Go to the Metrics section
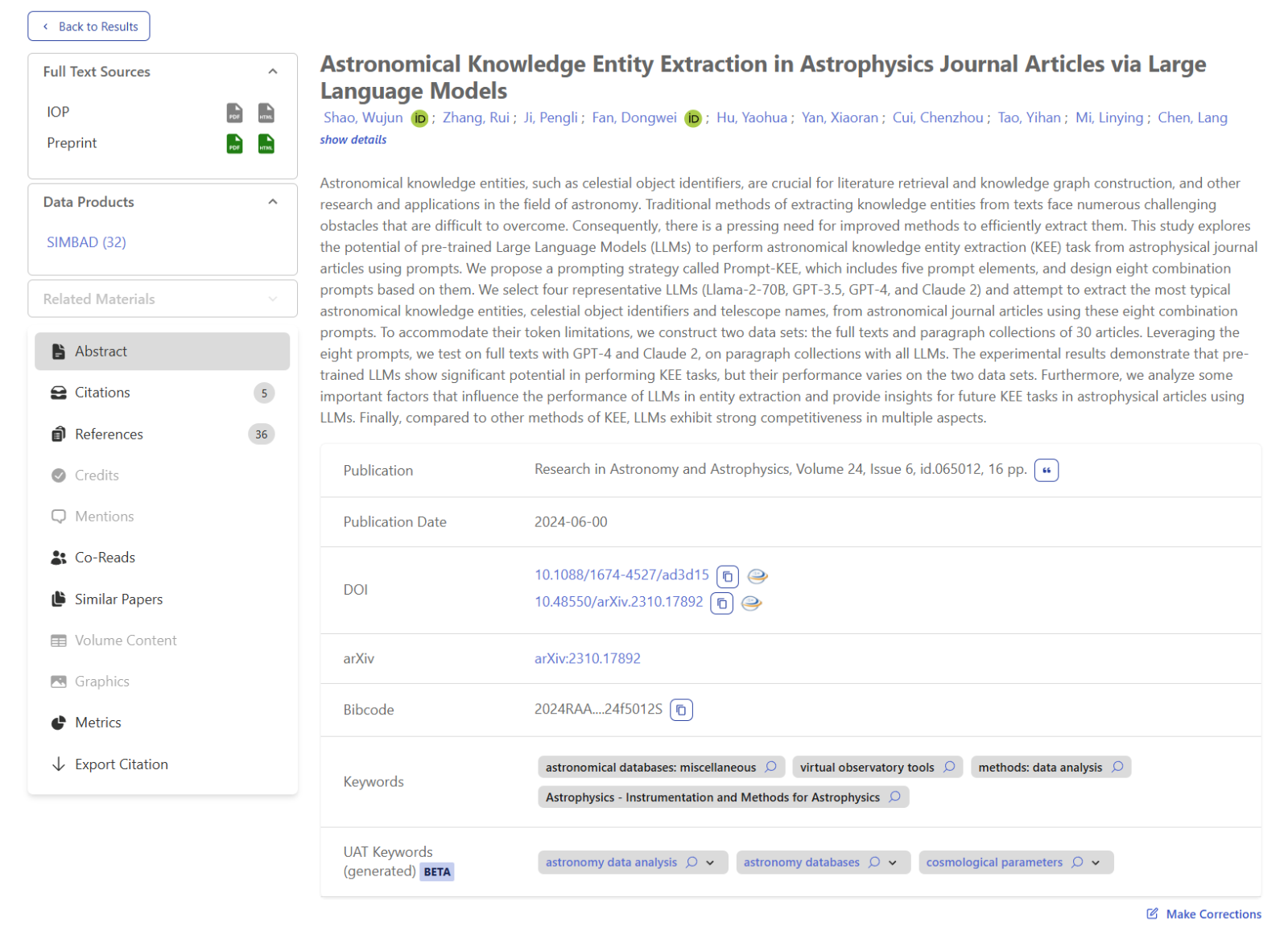 tap(98, 723)
